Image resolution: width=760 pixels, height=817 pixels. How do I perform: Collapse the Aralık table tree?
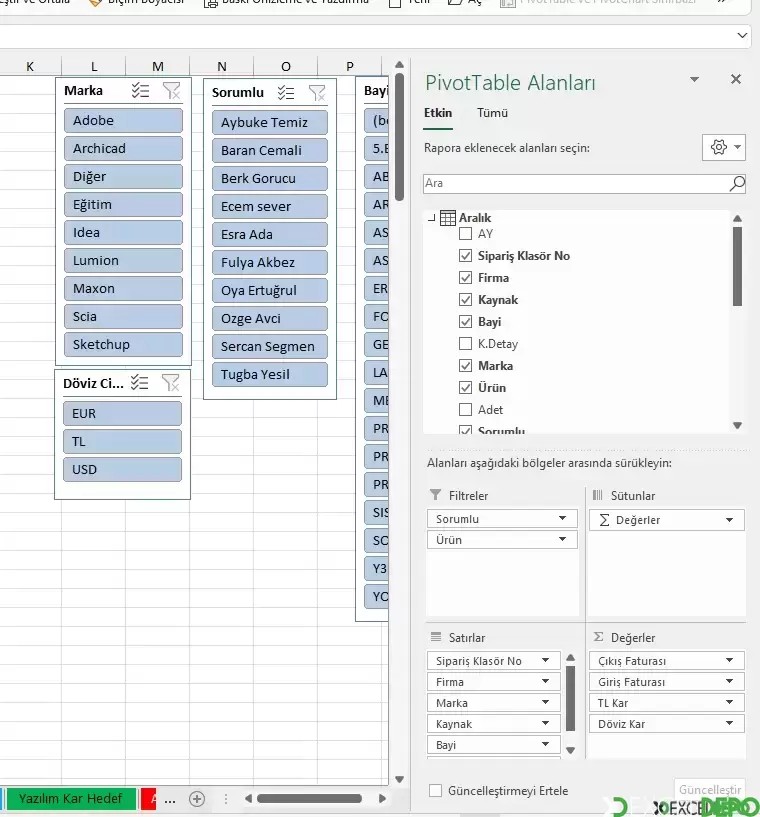click(x=431, y=218)
